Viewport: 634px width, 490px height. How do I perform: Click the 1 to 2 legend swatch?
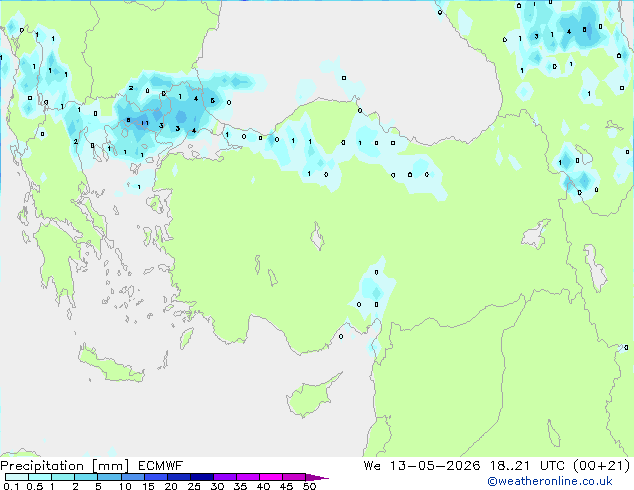63,477
